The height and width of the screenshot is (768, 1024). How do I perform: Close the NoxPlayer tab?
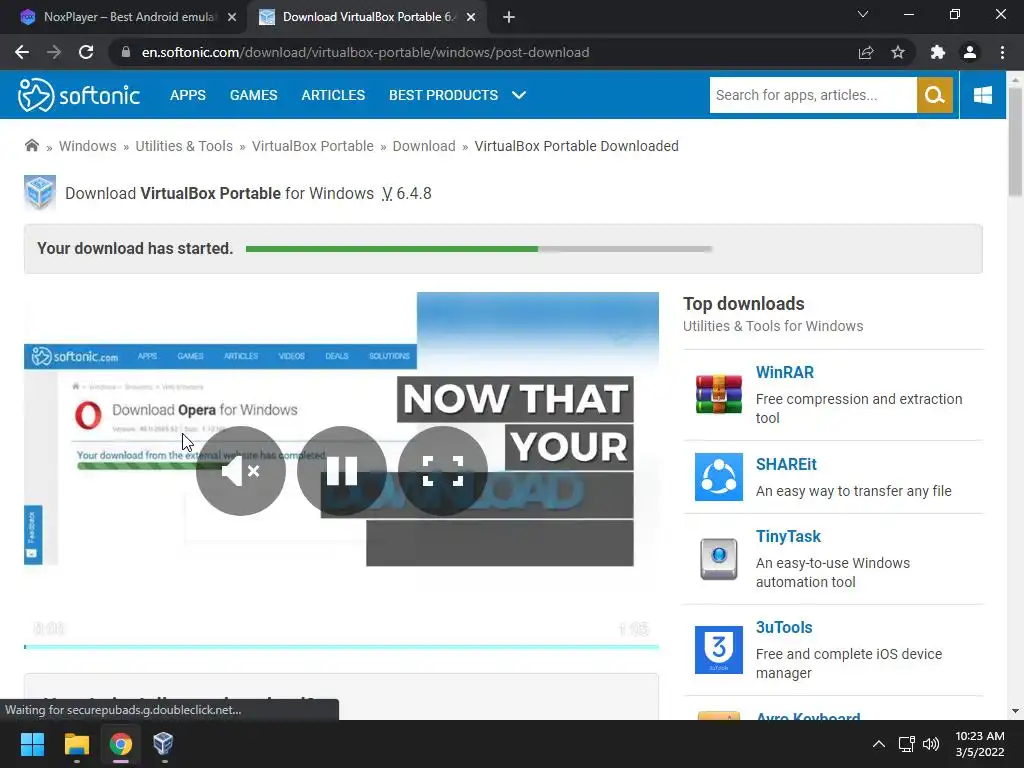pyautogui.click(x=232, y=17)
